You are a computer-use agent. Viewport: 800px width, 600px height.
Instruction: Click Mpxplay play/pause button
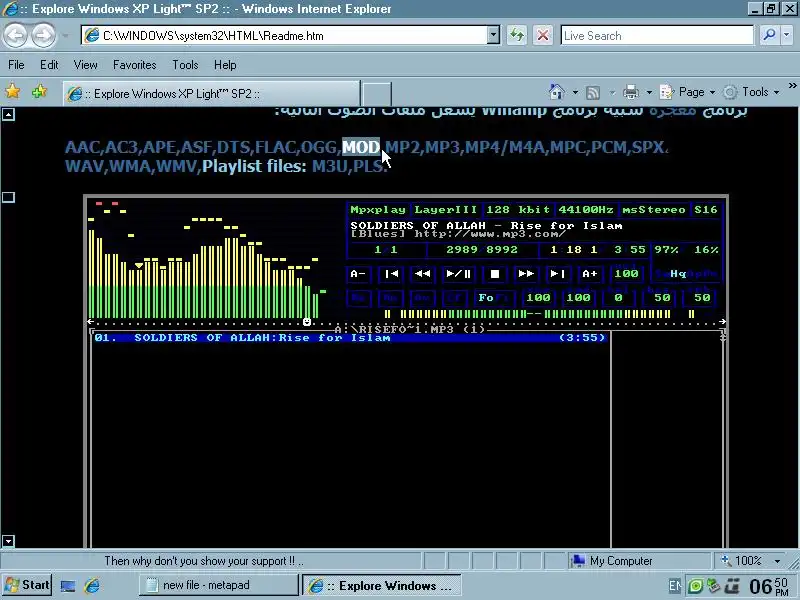458,274
